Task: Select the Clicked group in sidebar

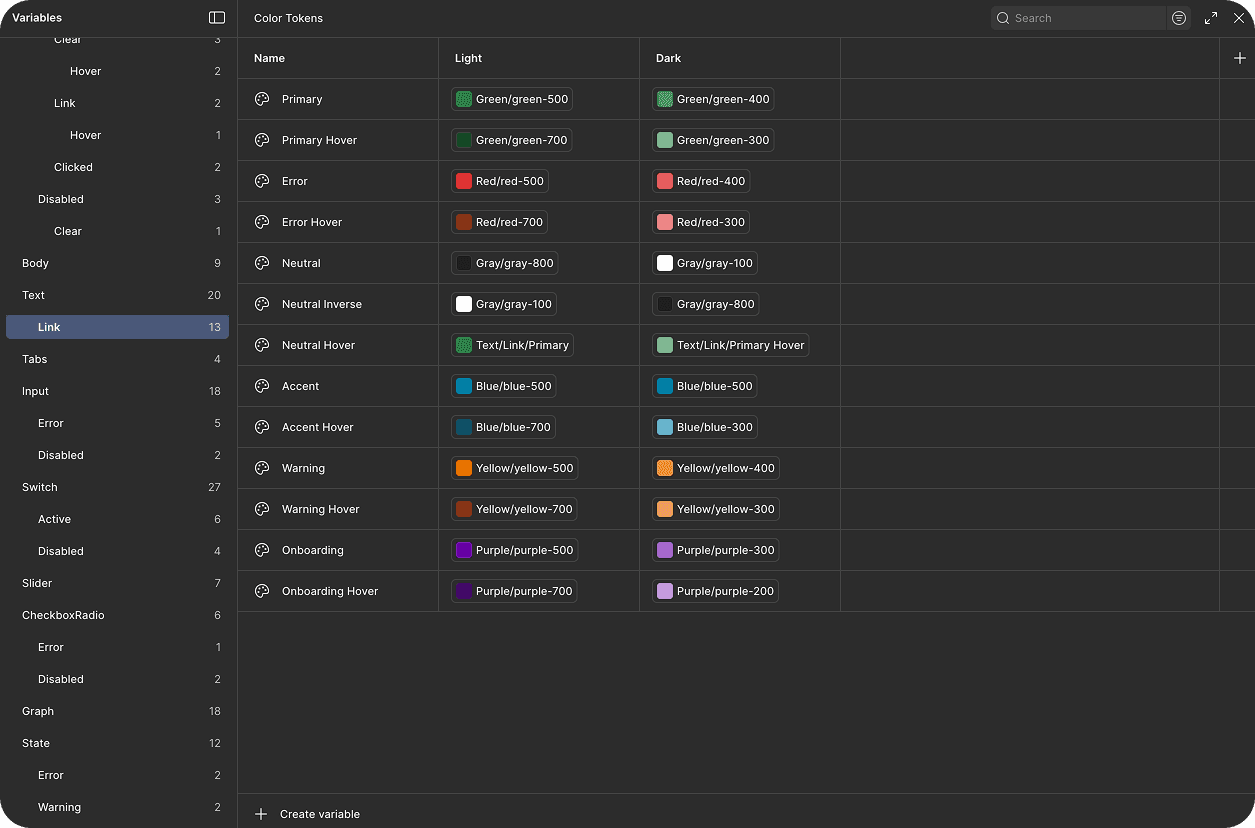Action: (118, 167)
